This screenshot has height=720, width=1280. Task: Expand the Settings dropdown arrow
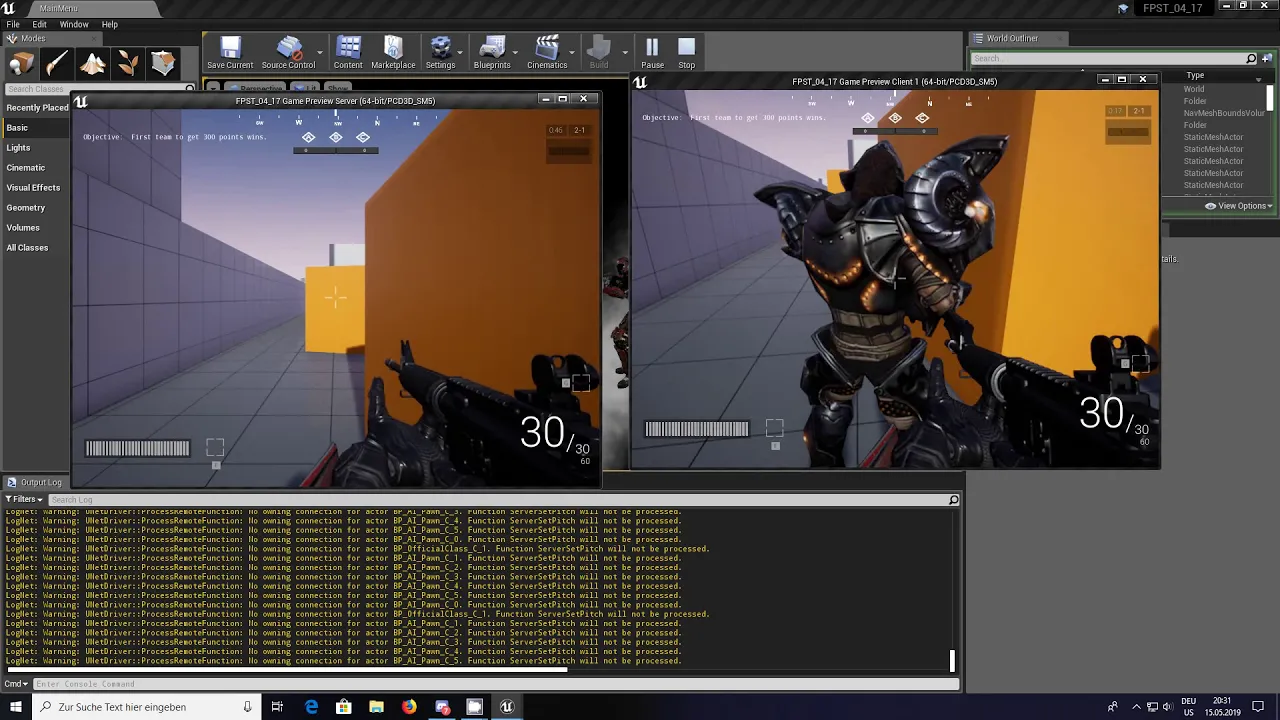click(x=462, y=52)
